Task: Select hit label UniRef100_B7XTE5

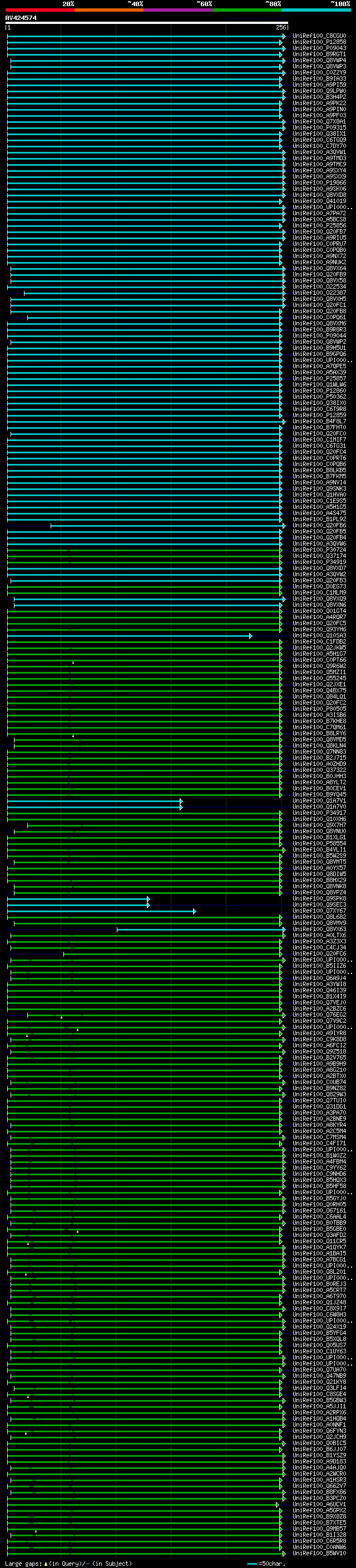Action: pyautogui.click(x=319, y=1523)
